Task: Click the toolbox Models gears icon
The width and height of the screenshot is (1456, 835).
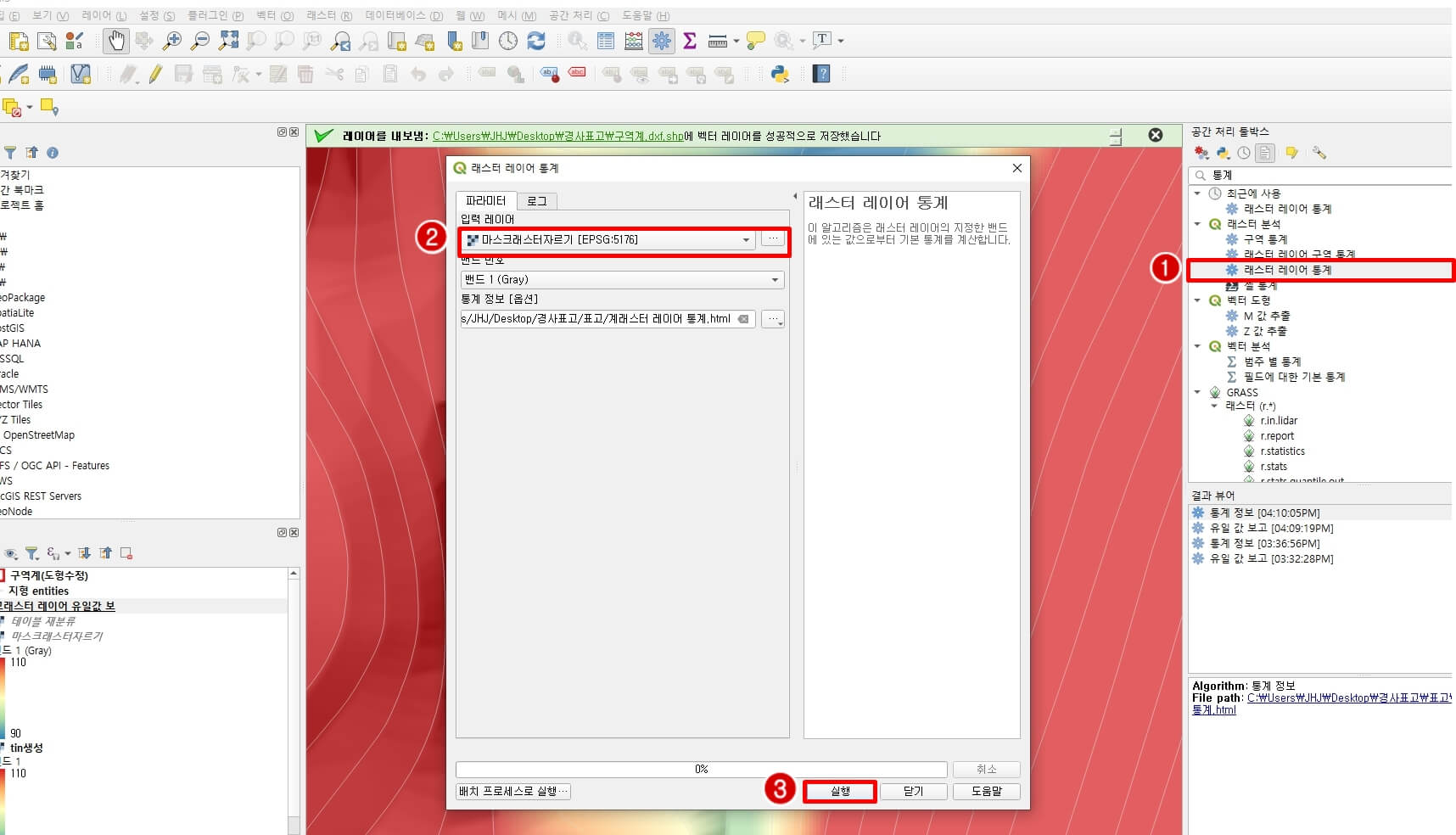Action: (1201, 153)
